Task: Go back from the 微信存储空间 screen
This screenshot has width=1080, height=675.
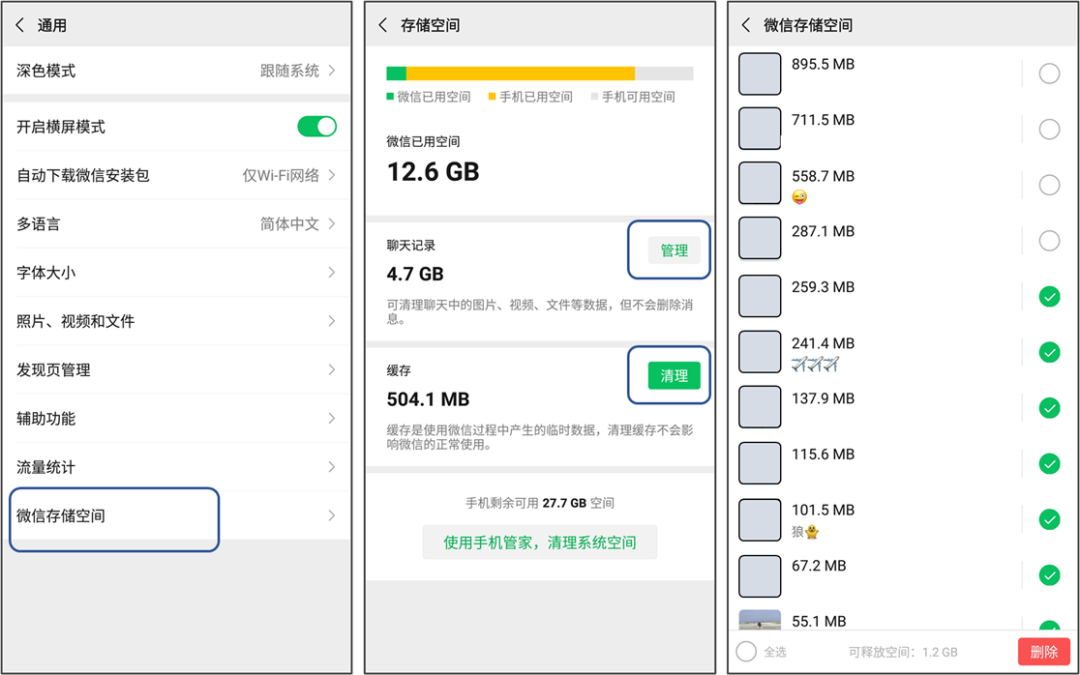Action: pyautogui.click(x=746, y=25)
